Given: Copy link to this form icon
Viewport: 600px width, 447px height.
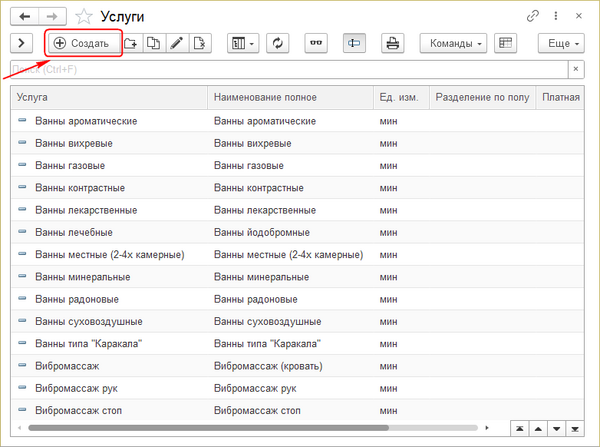Looking at the screenshot, I should pos(533,16).
